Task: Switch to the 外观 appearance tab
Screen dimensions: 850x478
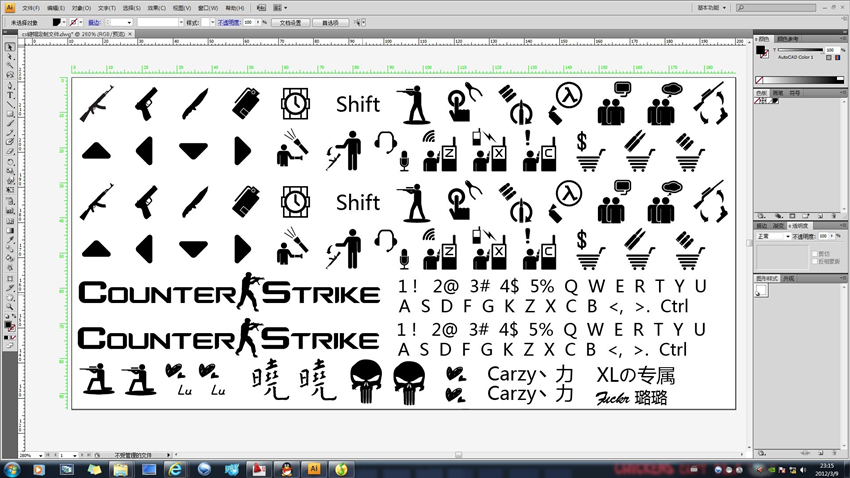Action: 789,279
